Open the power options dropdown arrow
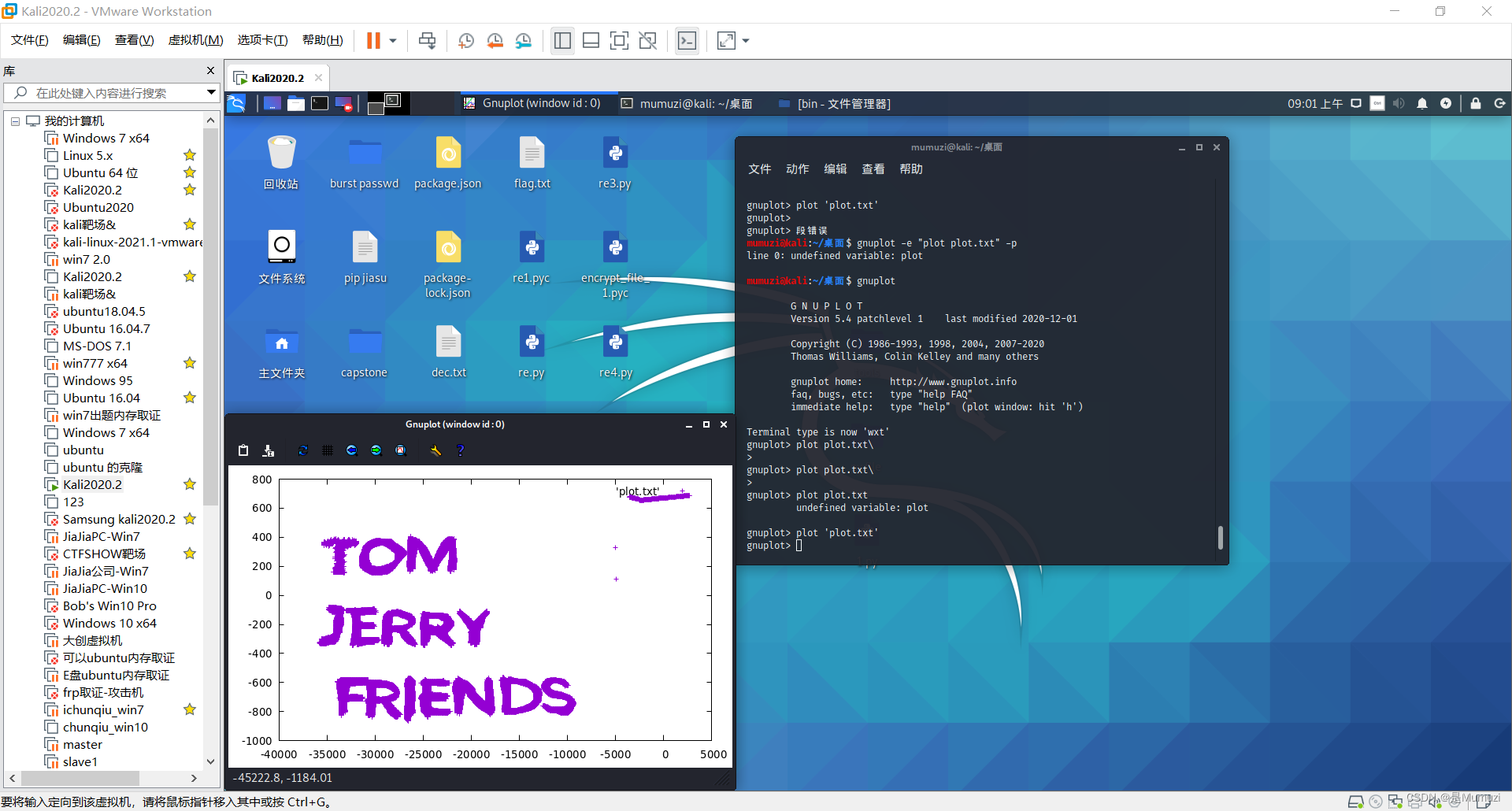Screen dimensions: 1512x811 [x=392, y=41]
